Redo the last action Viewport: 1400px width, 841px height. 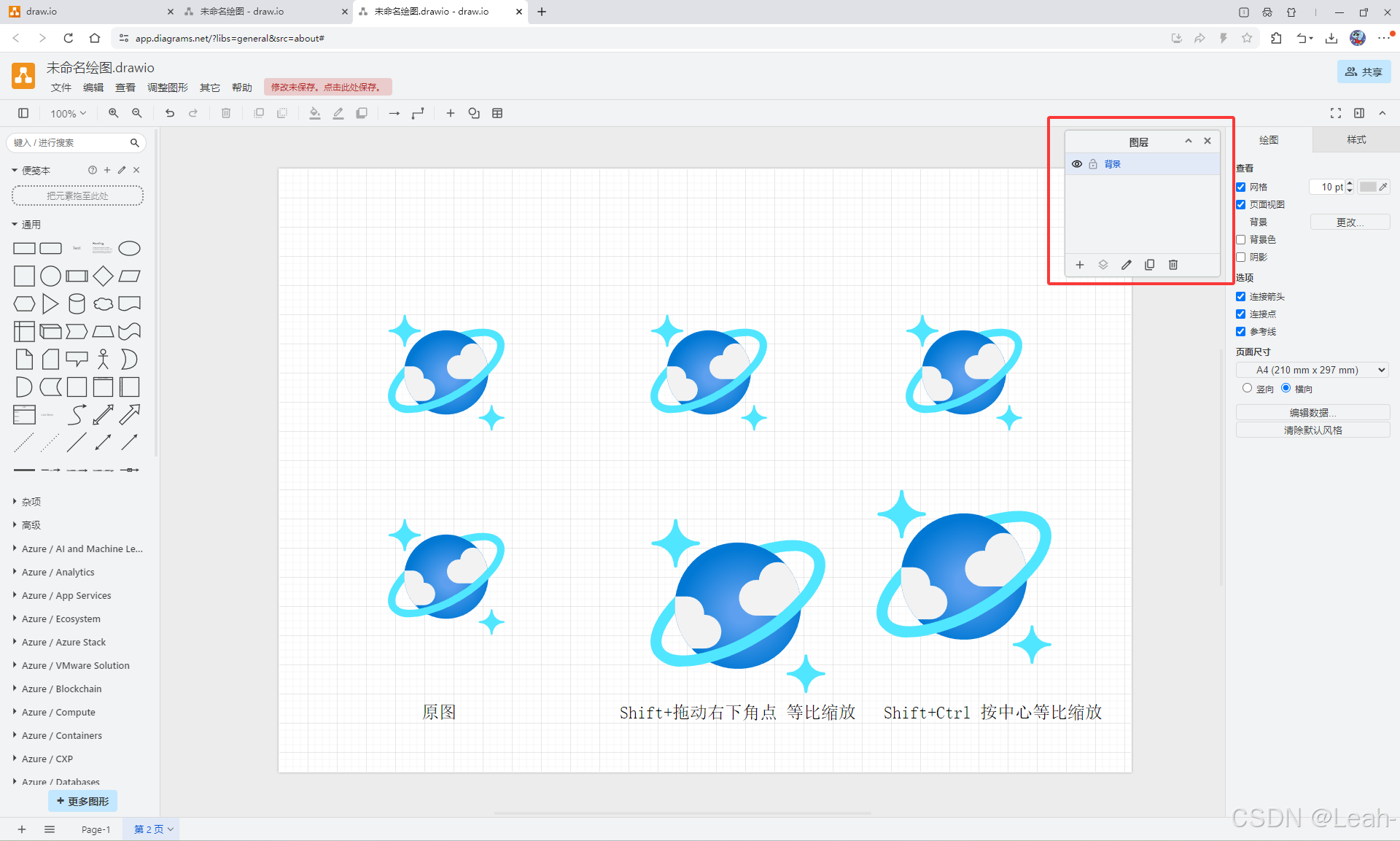193,113
